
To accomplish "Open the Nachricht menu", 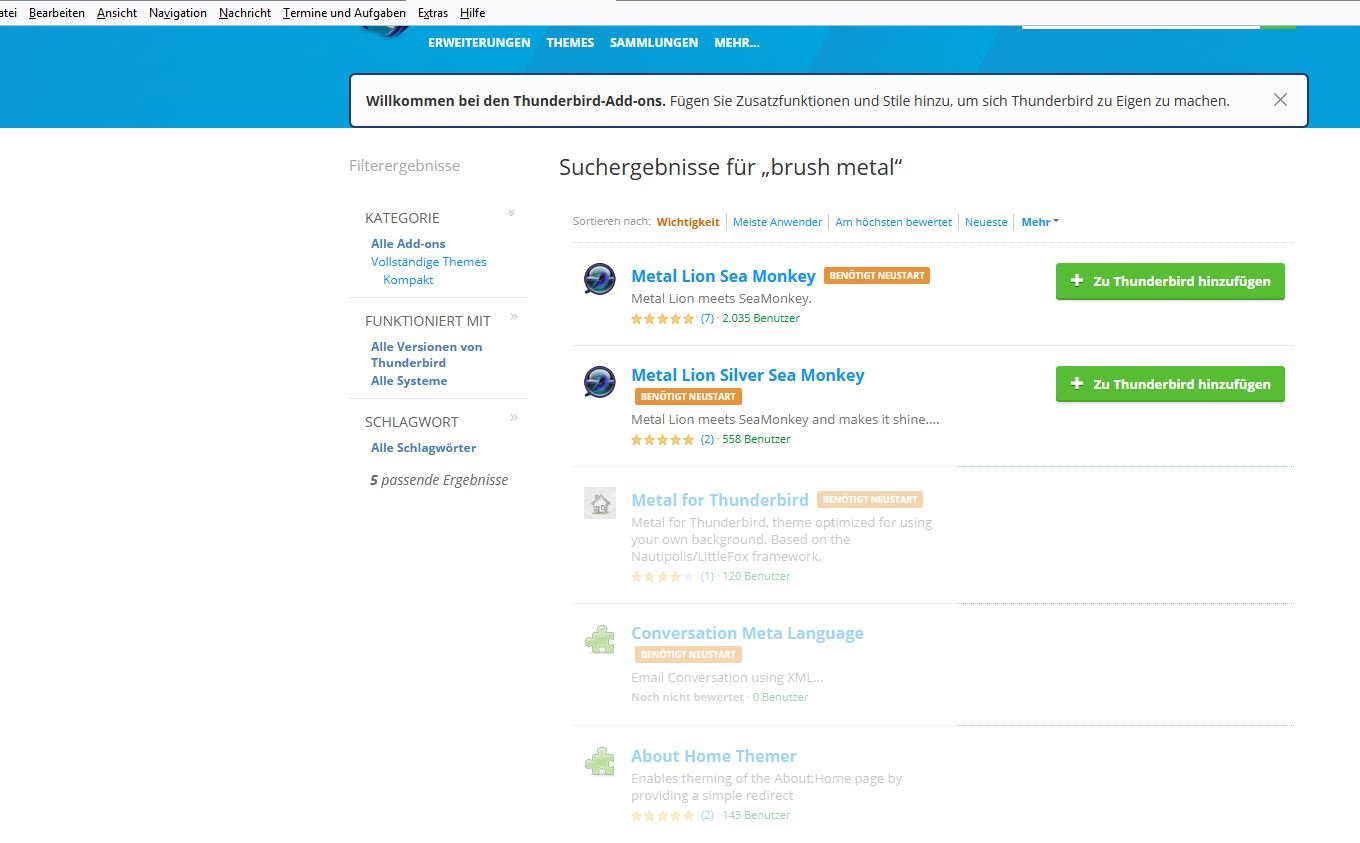I will click(x=245, y=13).
